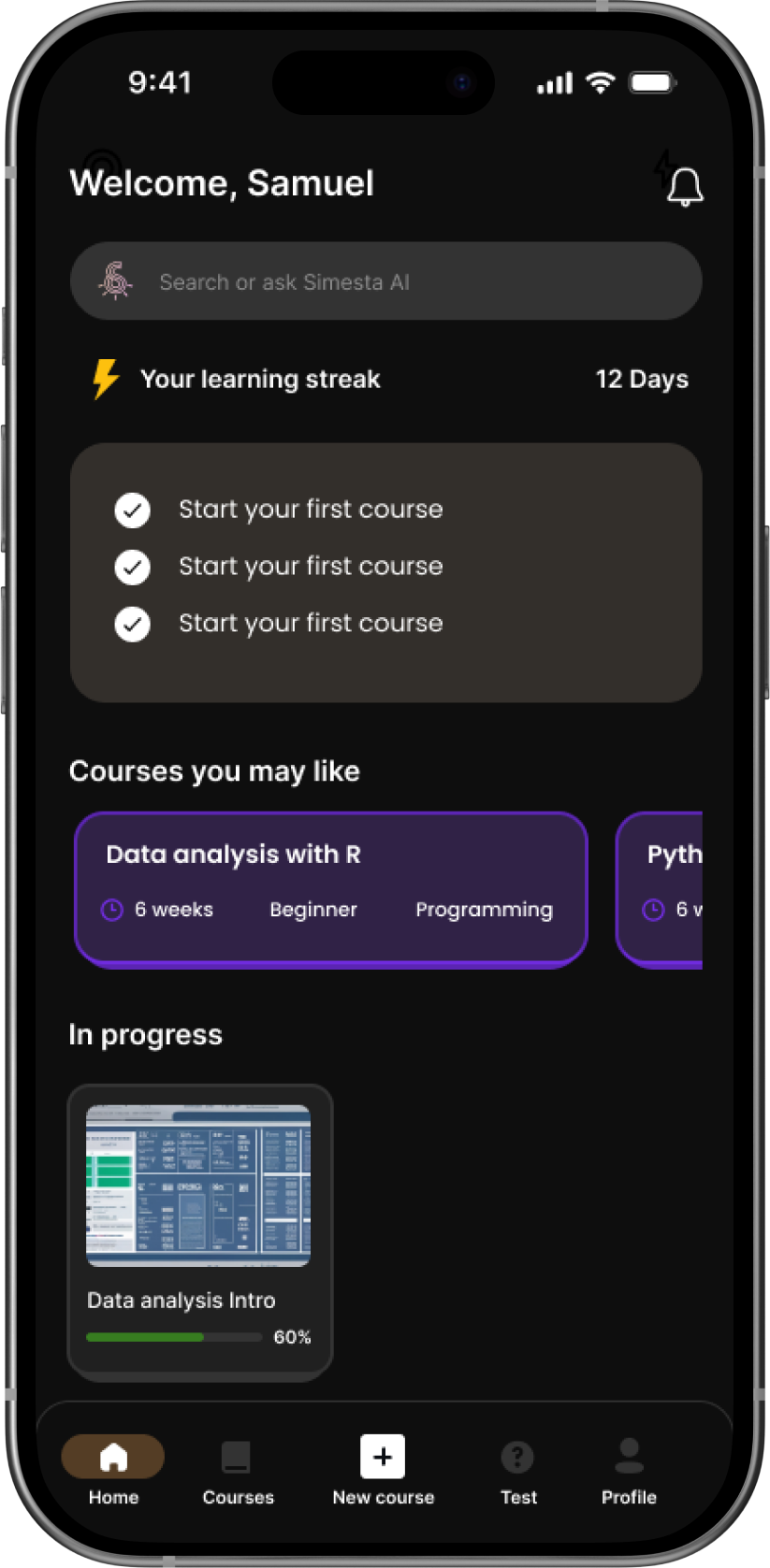The width and height of the screenshot is (770, 1568).
Task: Open the Data analysis with R course card
Action: pyautogui.click(x=330, y=855)
